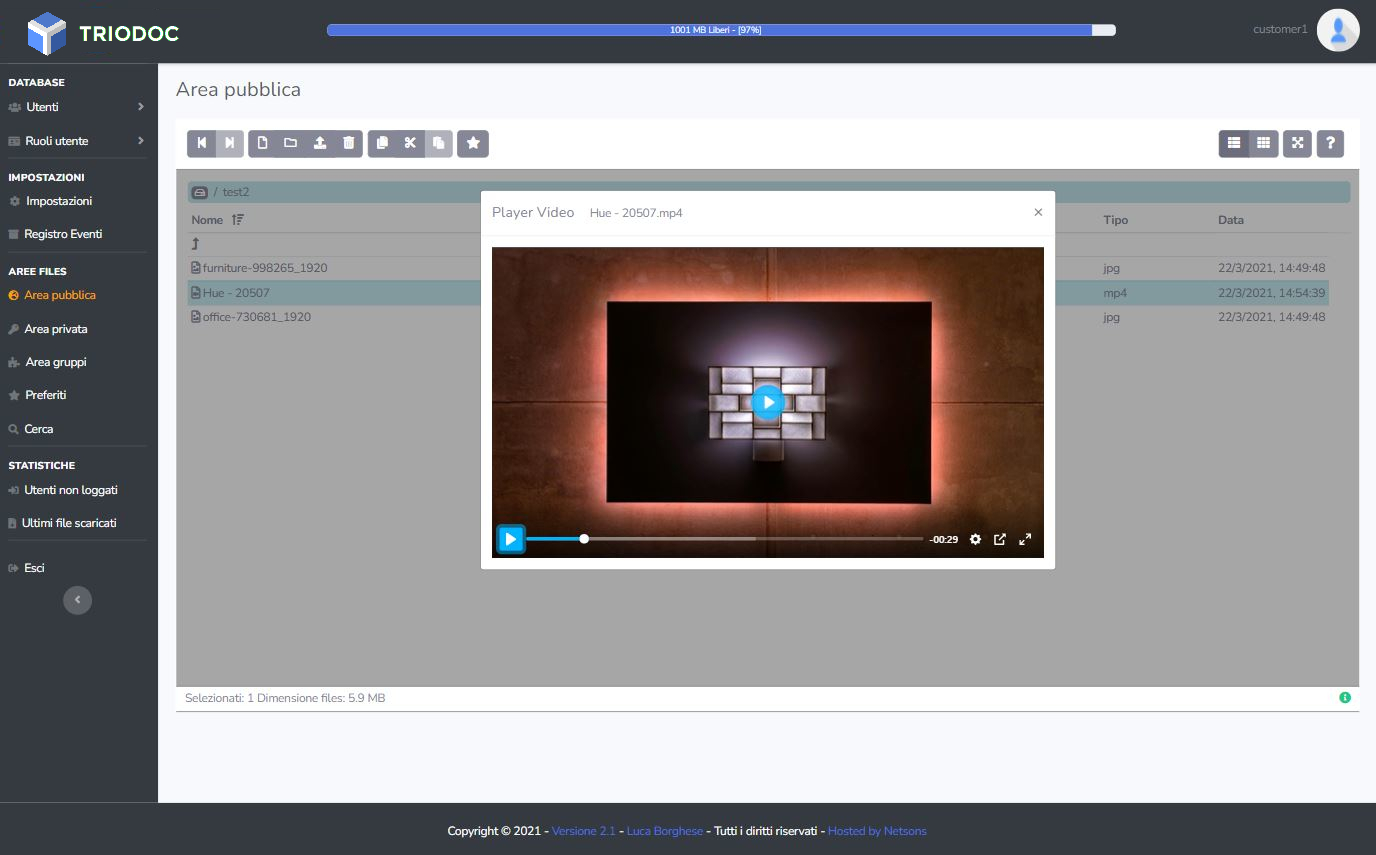Click the root drive icon in breadcrumb

[199, 192]
